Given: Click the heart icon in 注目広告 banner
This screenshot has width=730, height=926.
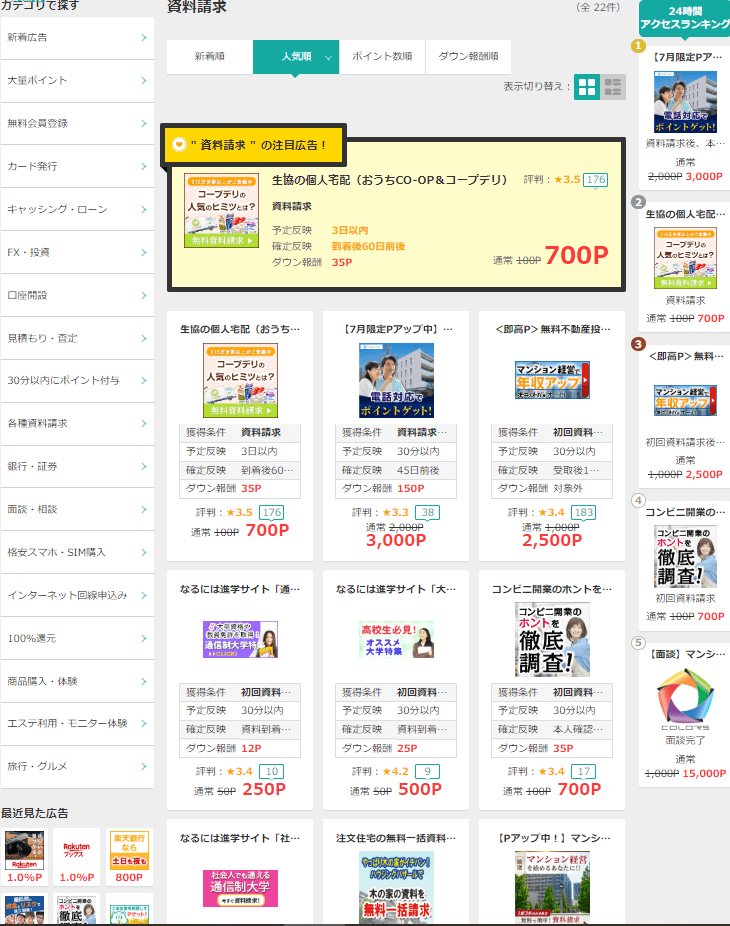Looking at the screenshot, I should pyautogui.click(x=179, y=145).
